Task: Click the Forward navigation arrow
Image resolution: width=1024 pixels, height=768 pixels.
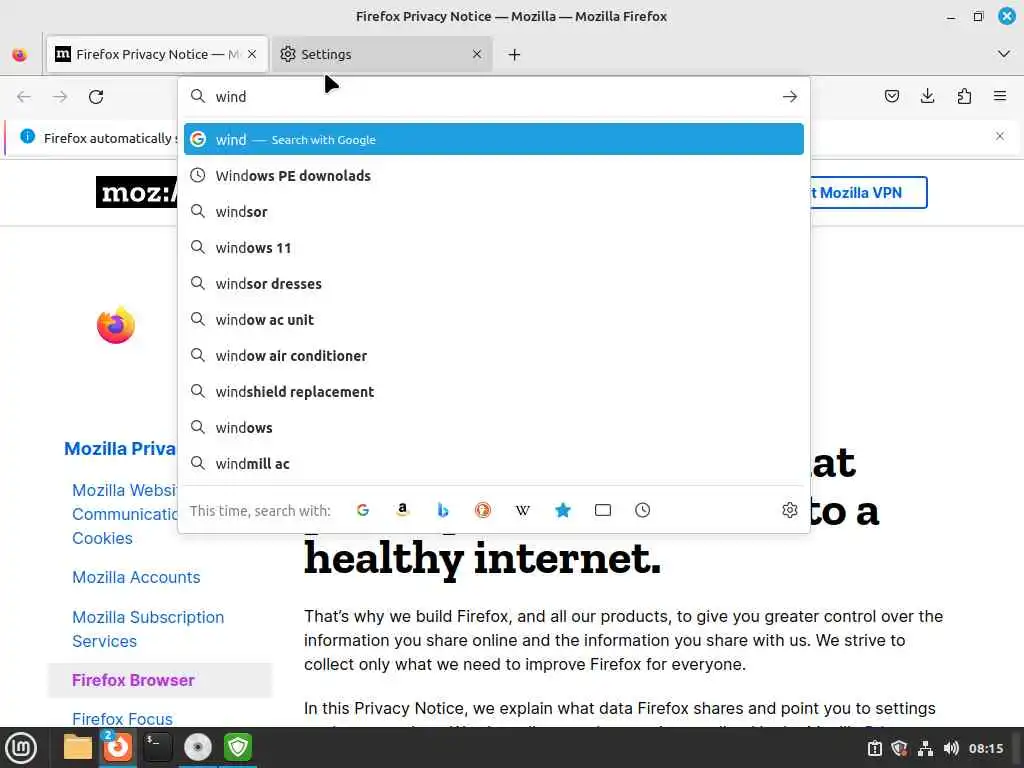Action: [x=60, y=97]
